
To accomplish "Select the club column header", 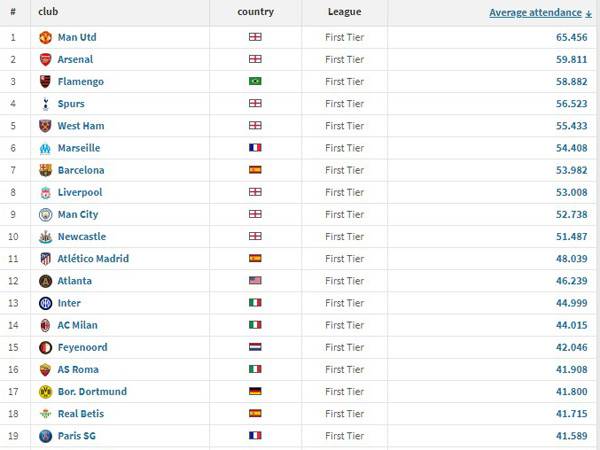I will (48, 11).
